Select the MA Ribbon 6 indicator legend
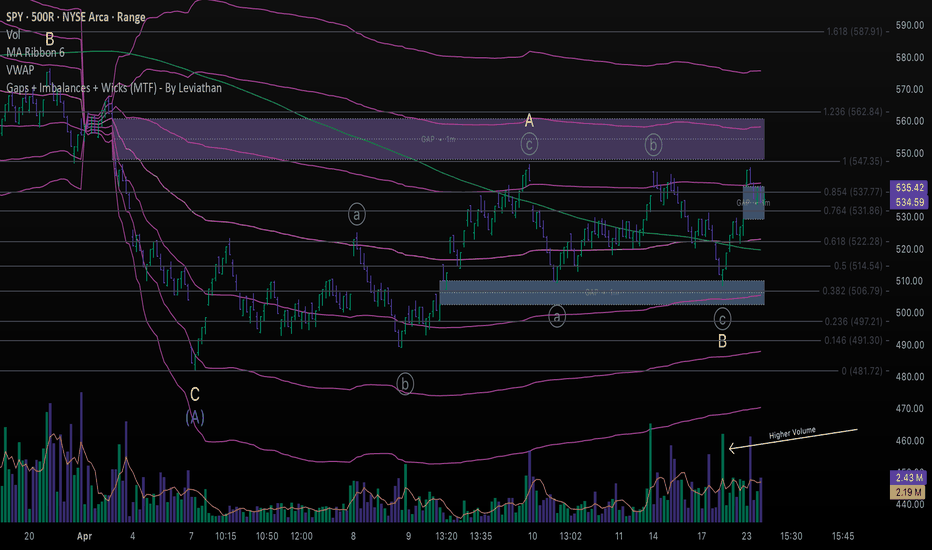This screenshot has width=932, height=550. [x=36, y=52]
